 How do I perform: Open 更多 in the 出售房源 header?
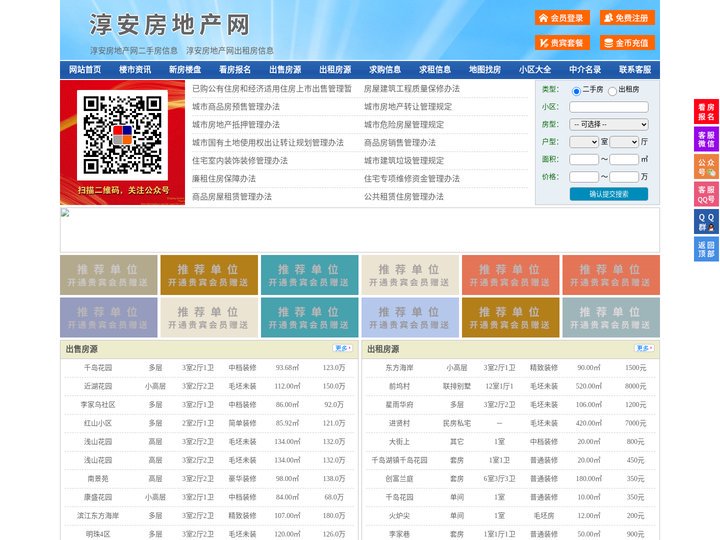343,349
